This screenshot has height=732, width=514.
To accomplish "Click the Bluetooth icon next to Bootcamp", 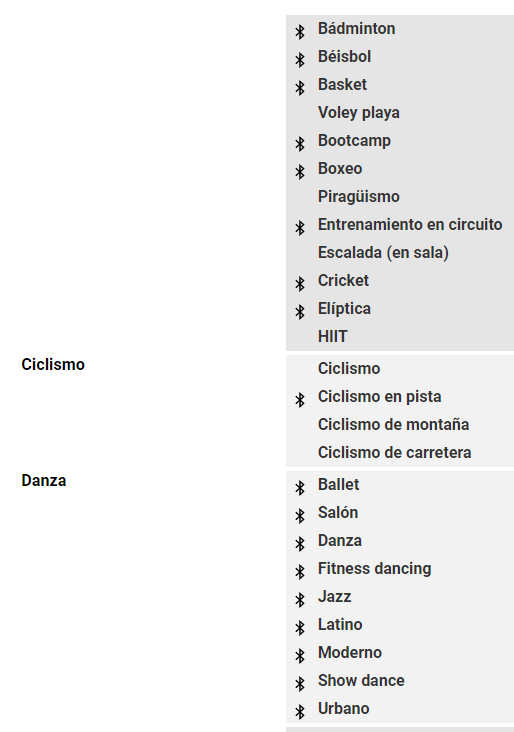I will tap(300, 144).
